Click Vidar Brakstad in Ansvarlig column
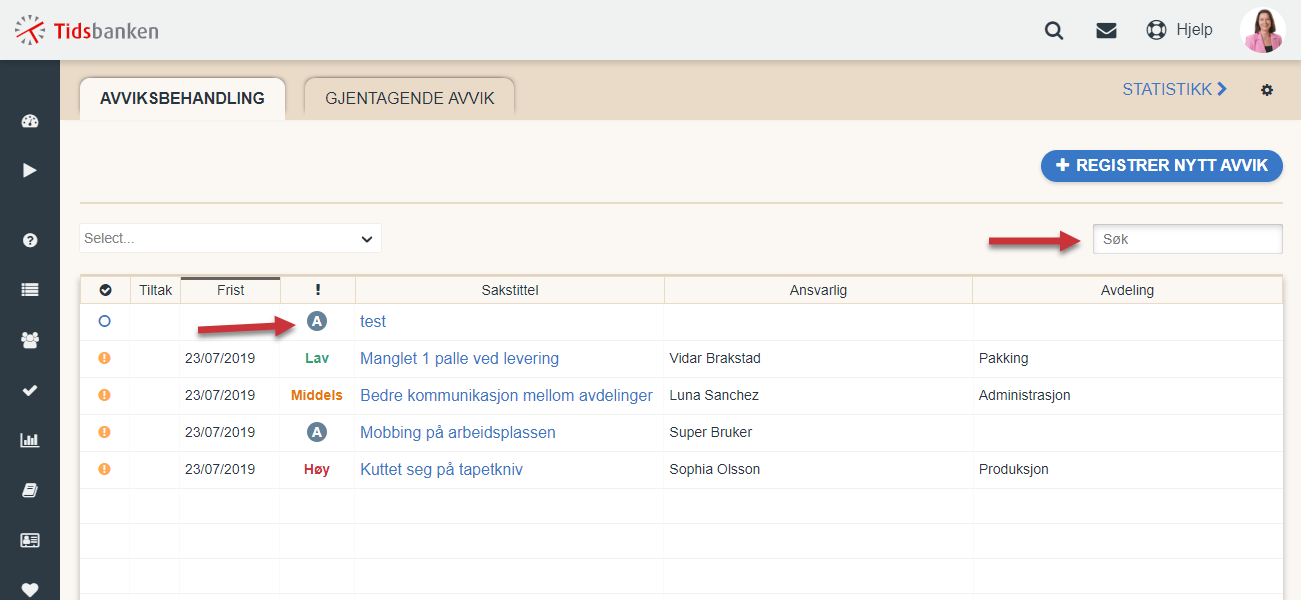This screenshot has height=600, width=1301. (715, 358)
